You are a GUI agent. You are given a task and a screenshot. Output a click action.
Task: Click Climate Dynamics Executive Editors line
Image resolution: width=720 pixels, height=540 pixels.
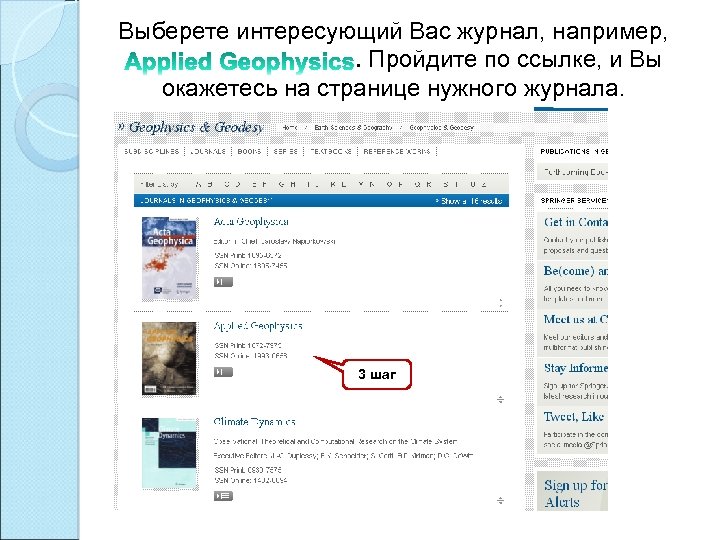343,456
